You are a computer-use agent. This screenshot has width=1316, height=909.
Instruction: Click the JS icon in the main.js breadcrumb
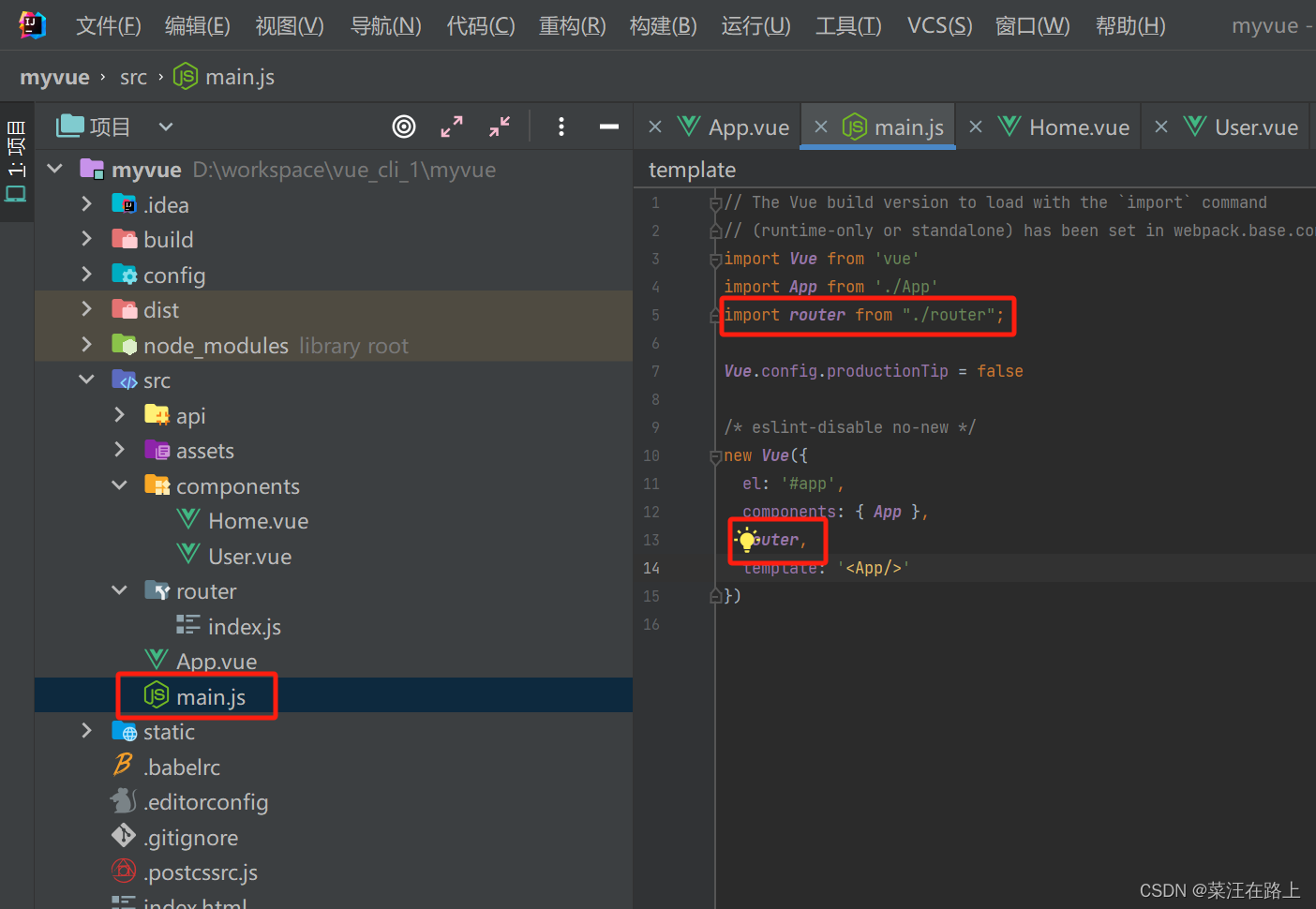point(185,76)
